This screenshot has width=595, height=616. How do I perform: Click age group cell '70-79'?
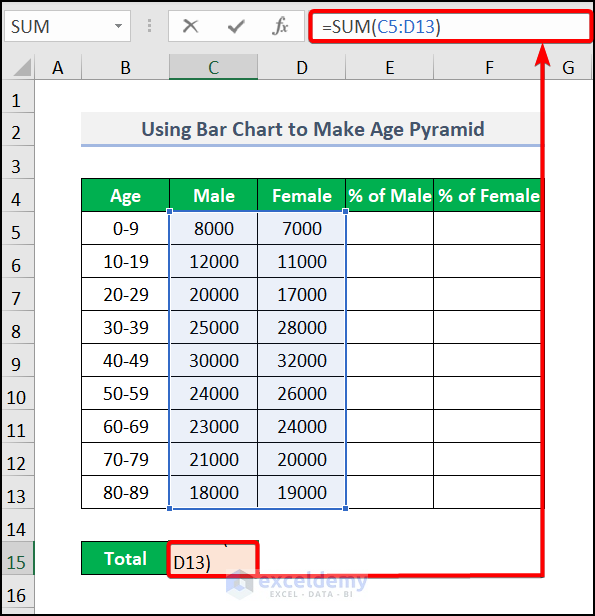[x=125, y=459]
